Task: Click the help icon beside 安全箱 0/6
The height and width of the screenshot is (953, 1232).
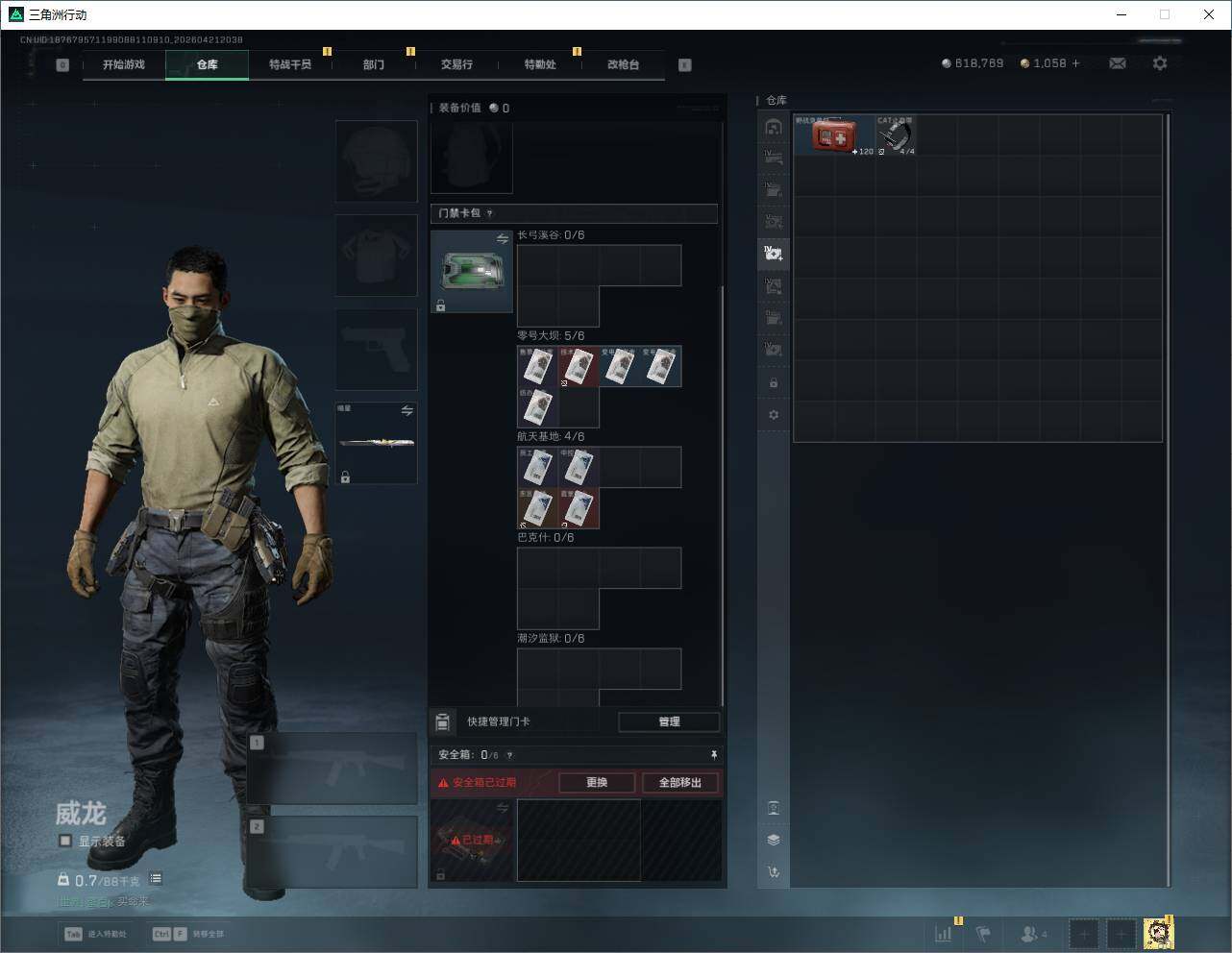Action: click(509, 755)
